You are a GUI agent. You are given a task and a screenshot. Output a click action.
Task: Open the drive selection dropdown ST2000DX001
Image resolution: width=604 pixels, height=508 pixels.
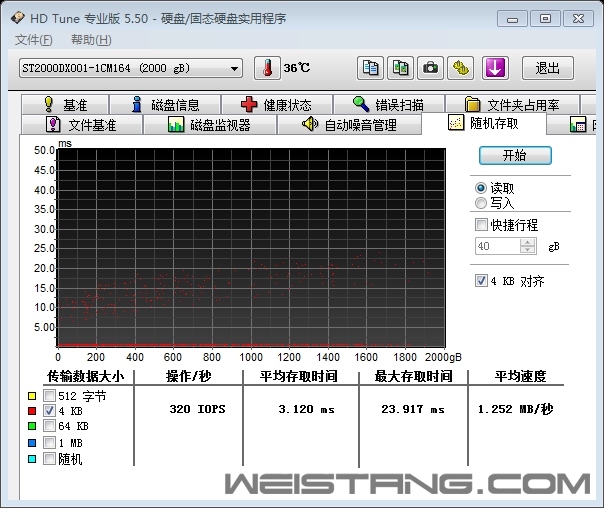[x=131, y=69]
